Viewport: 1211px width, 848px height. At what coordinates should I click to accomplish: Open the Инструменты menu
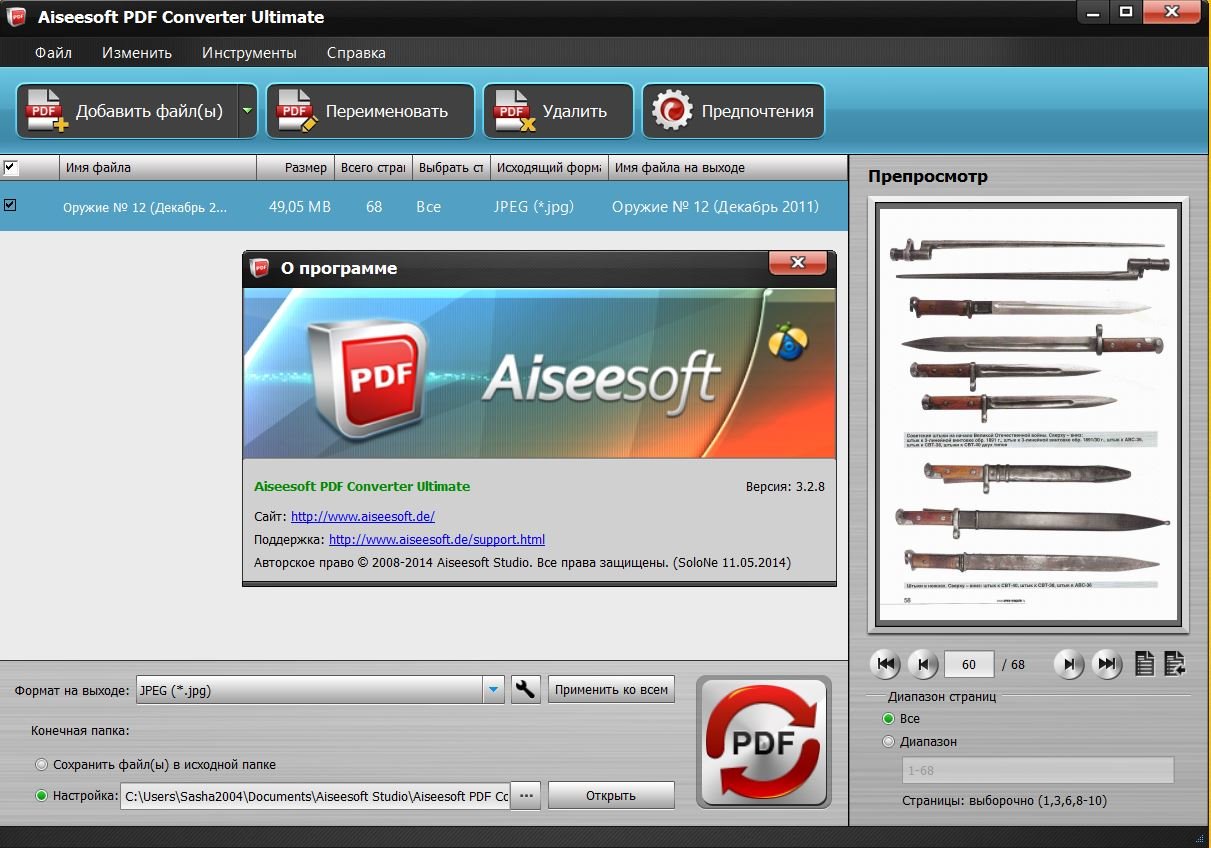pyautogui.click(x=249, y=53)
